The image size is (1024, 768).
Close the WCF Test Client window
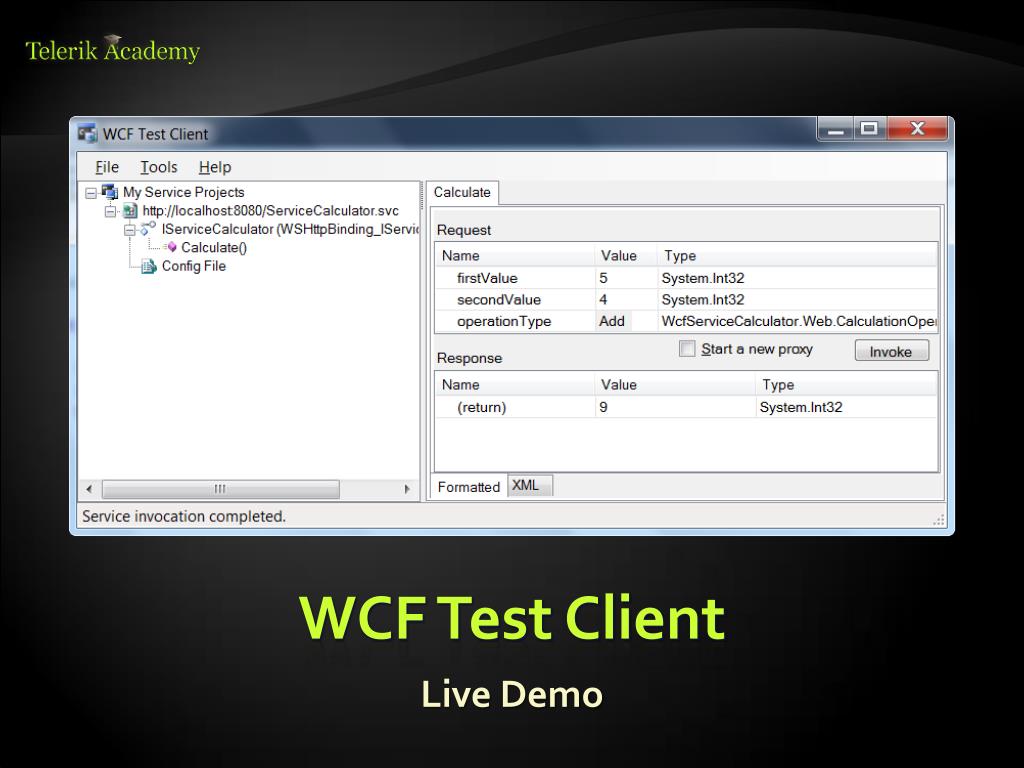point(917,129)
